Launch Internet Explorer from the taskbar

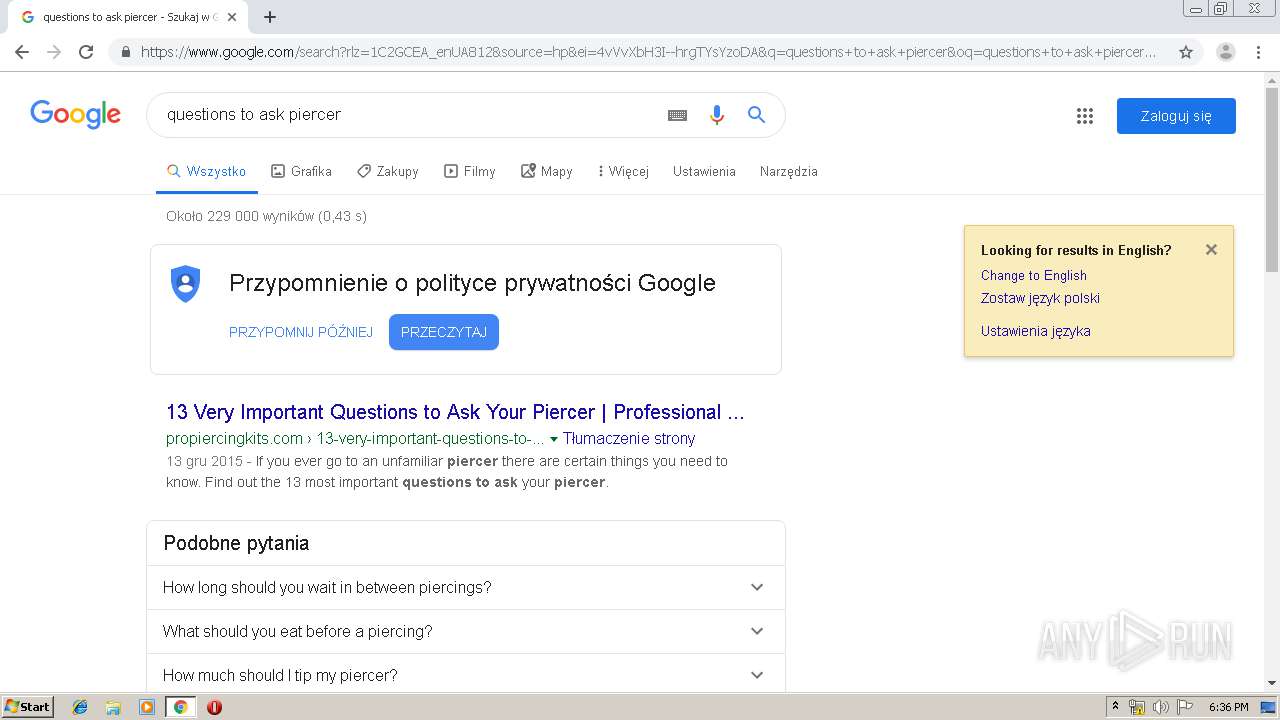[x=80, y=707]
